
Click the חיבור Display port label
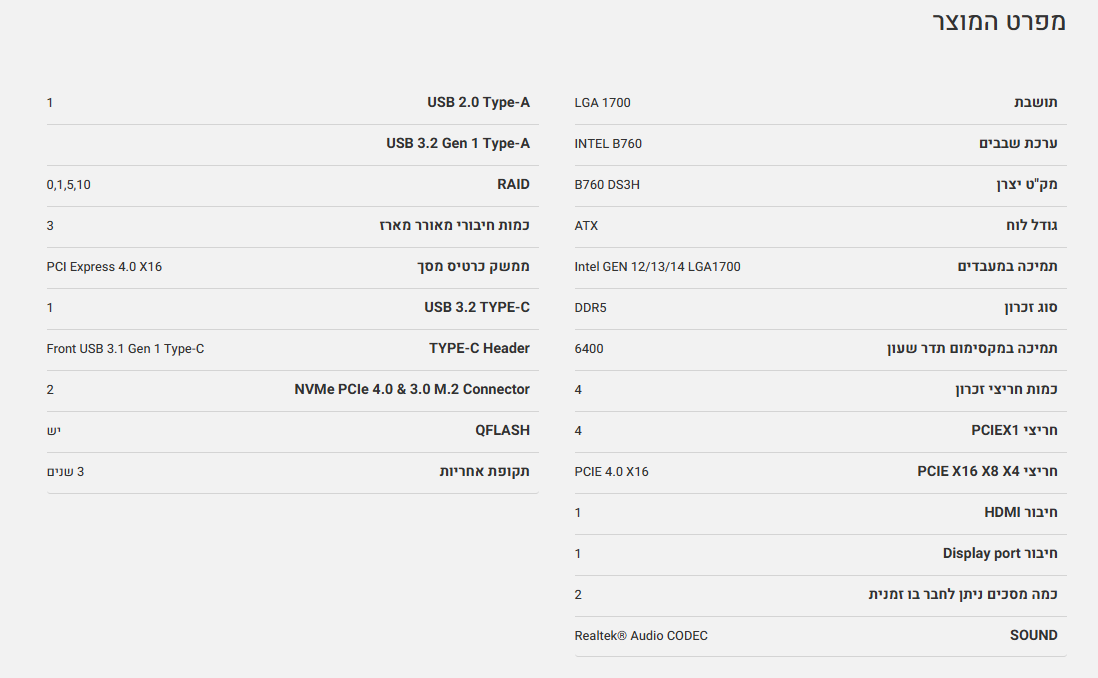point(1000,554)
